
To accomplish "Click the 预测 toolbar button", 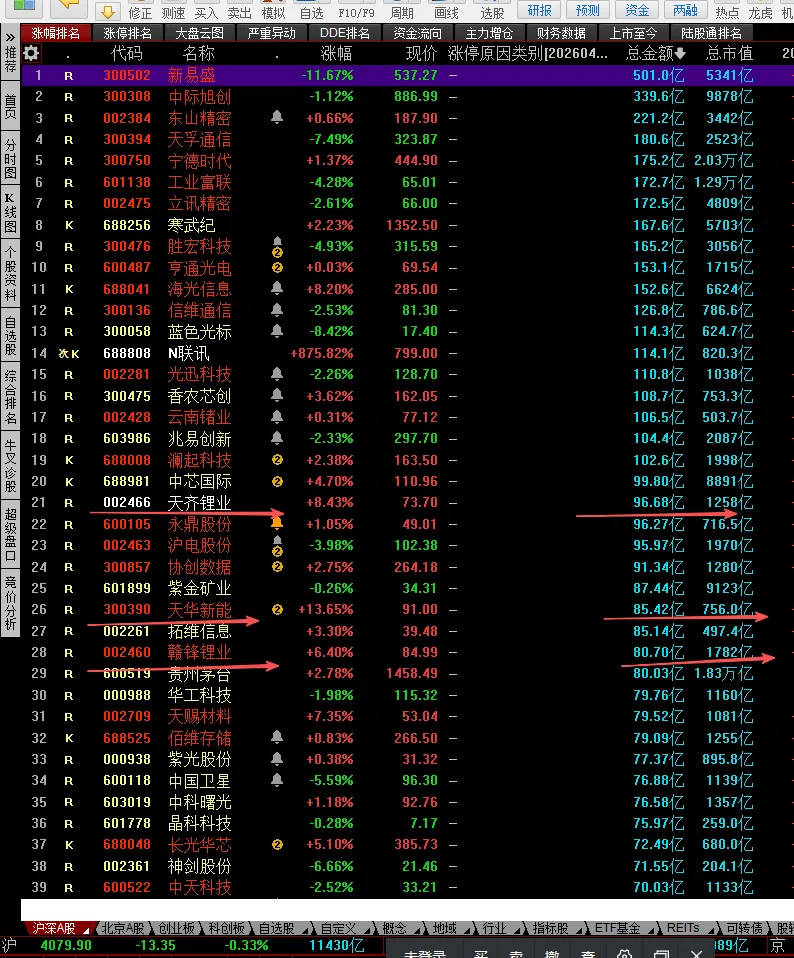I will (x=588, y=10).
